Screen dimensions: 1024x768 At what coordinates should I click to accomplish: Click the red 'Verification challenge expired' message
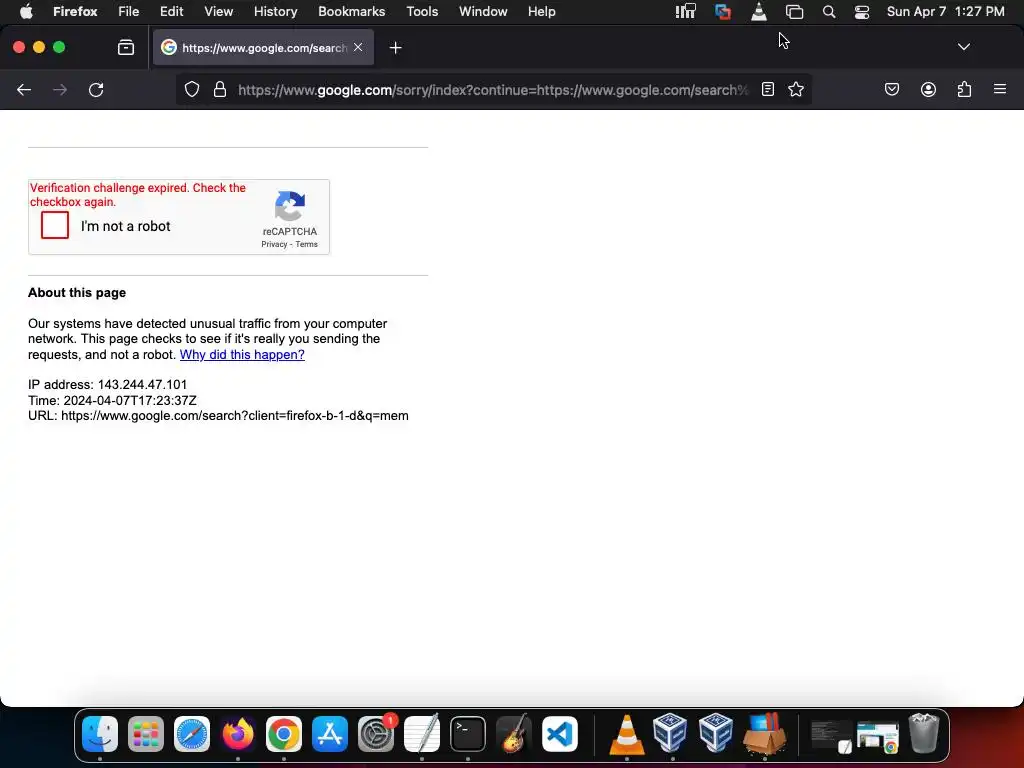point(138,195)
